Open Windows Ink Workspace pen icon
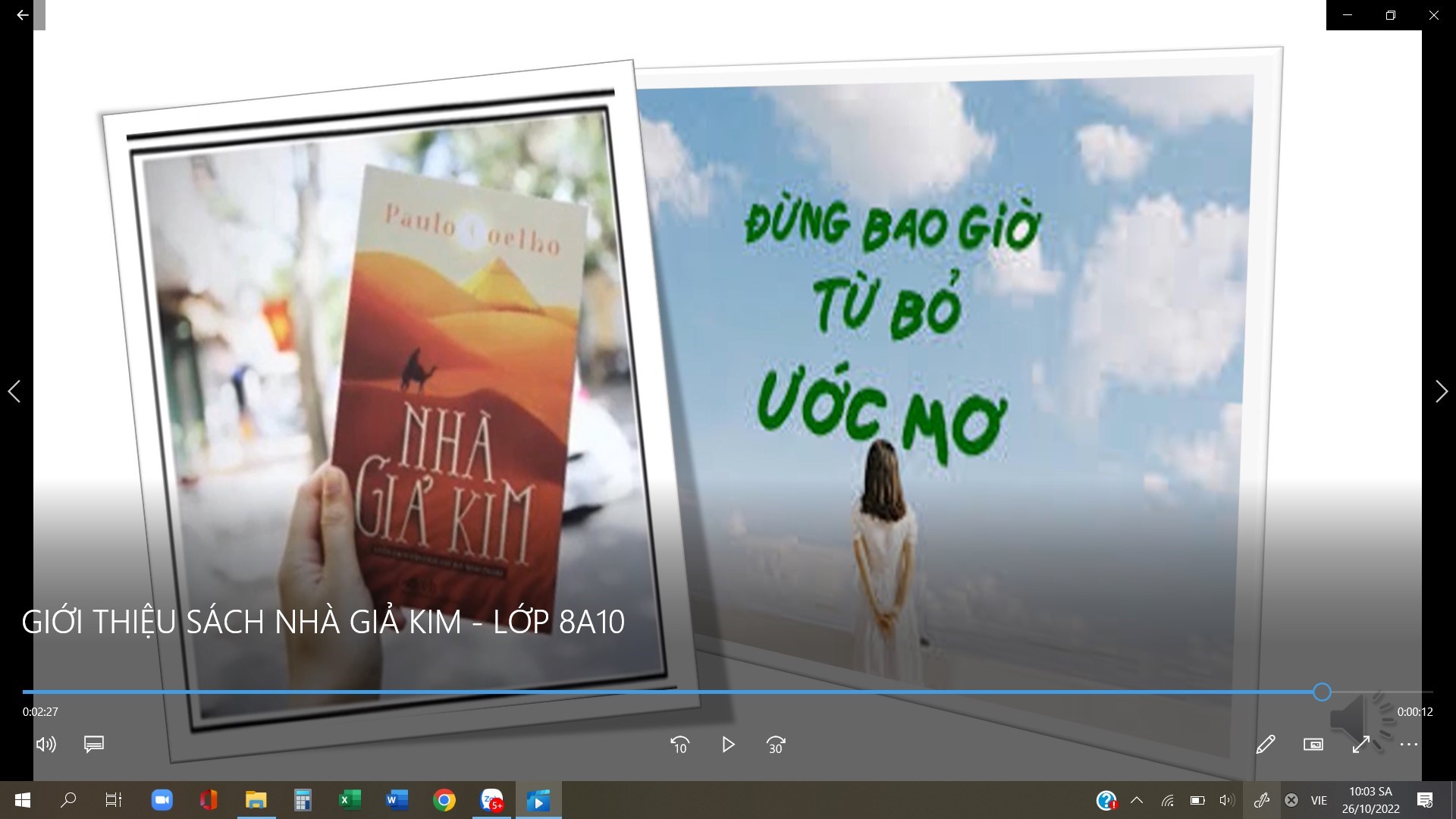This screenshot has width=1456, height=819. [1262, 800]
